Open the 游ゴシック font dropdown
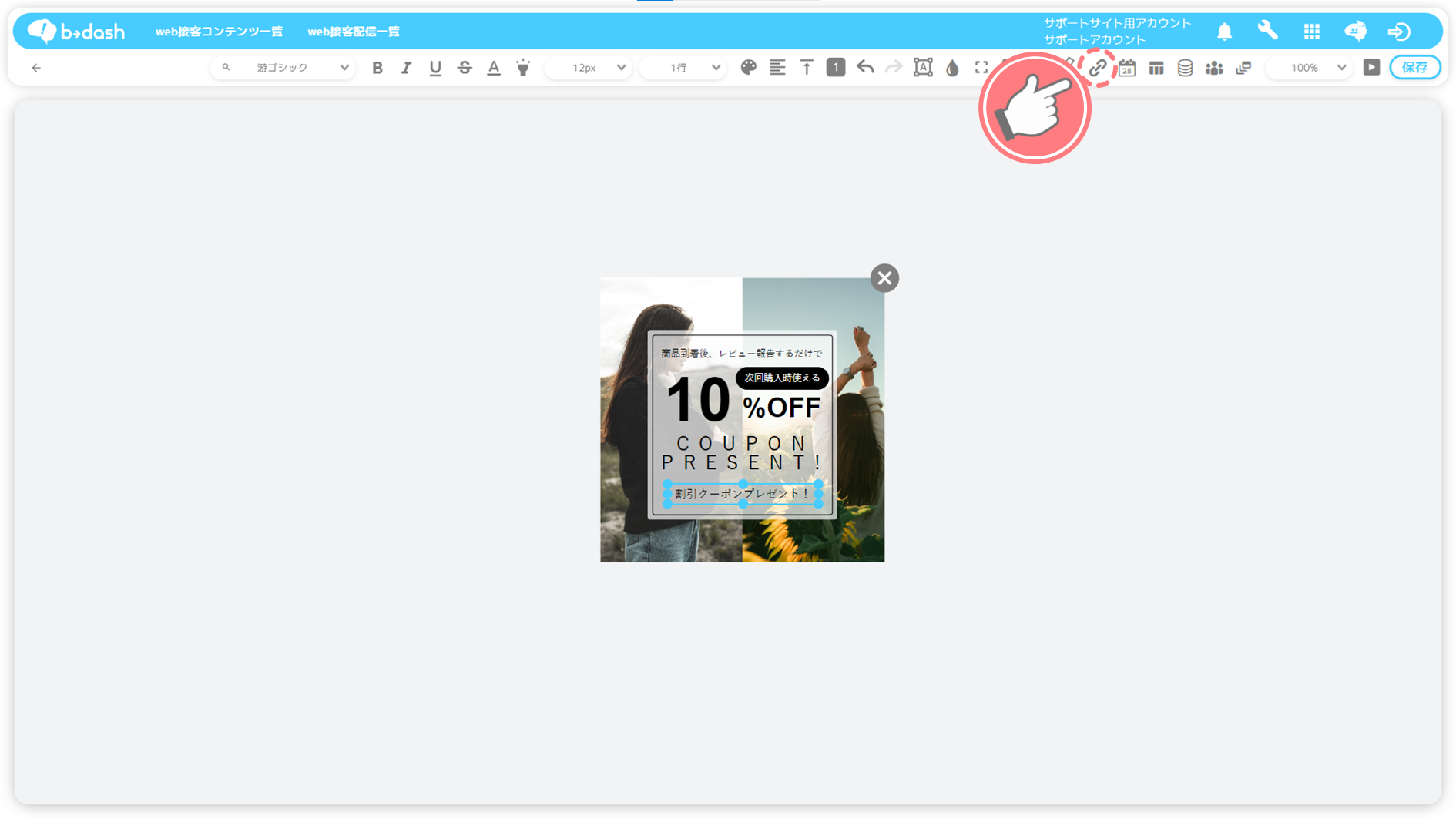 [283, 68]
